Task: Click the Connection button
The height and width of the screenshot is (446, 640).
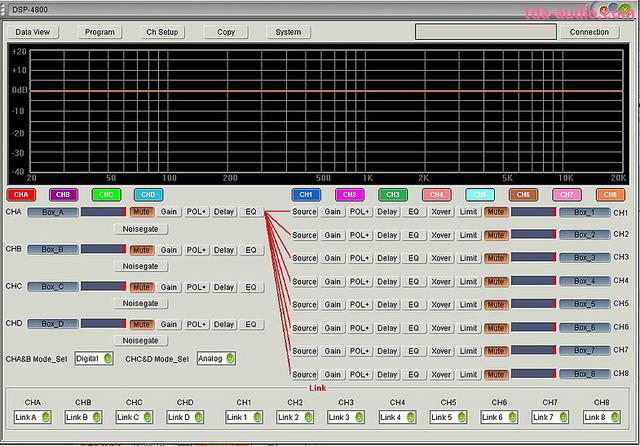Action: (x=589, y=32)
